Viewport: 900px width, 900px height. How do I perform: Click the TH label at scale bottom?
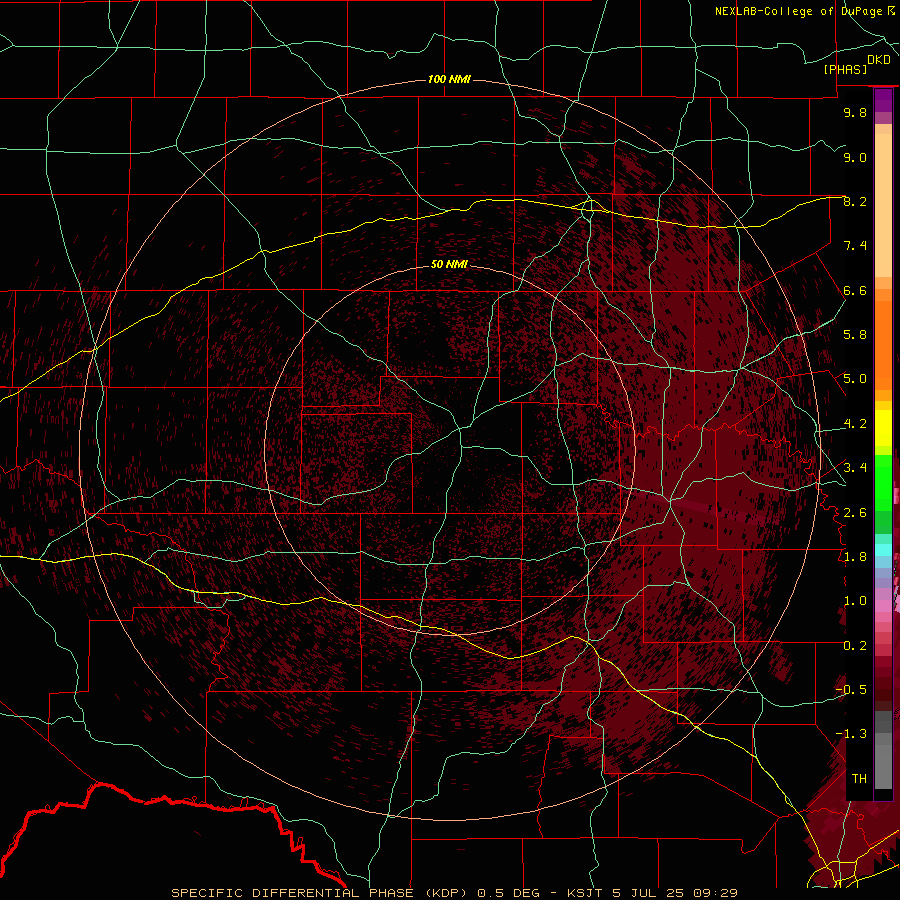[x=859, y=779]
